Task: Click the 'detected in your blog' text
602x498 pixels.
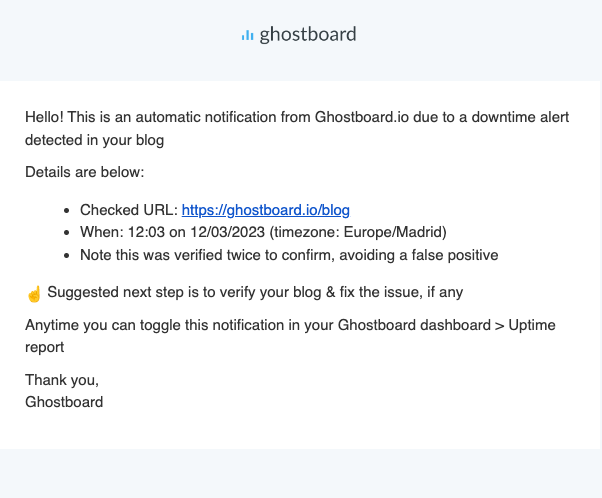Action: pyautogui.click(x=94, y=140)
